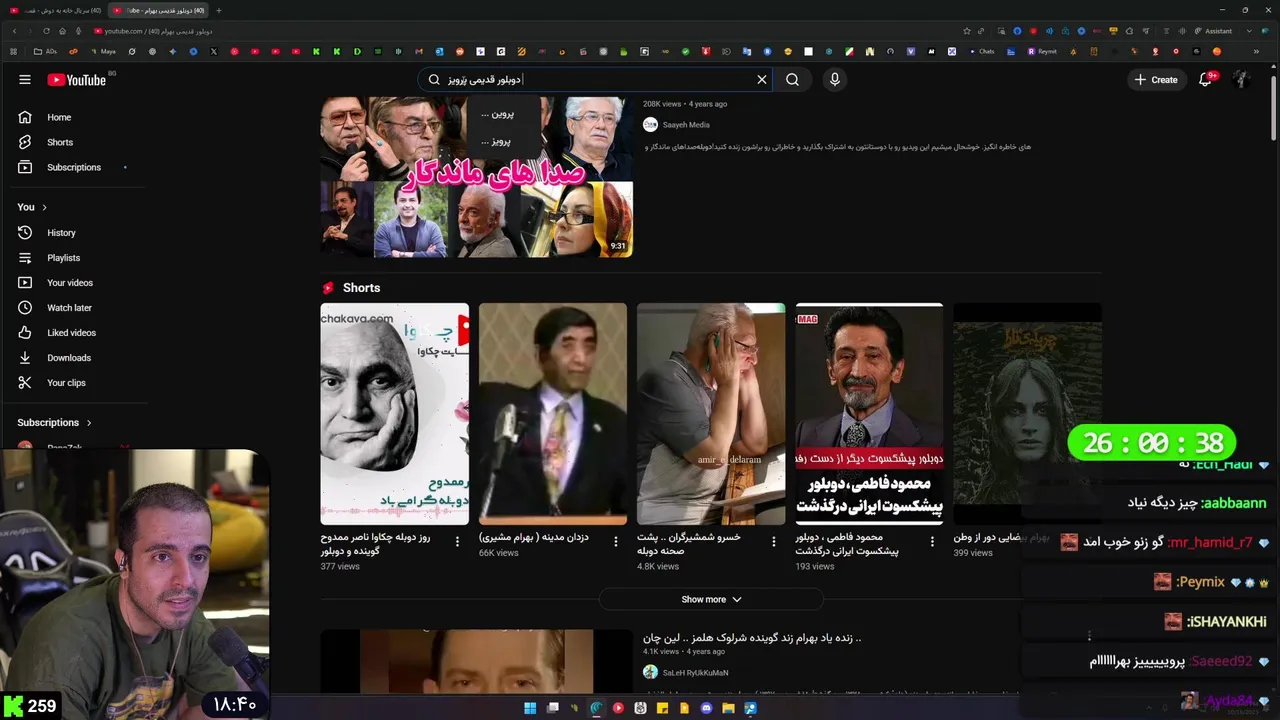Open the Maya bookmark
This screenshot has width=1280, height=720.
point(102,51)
